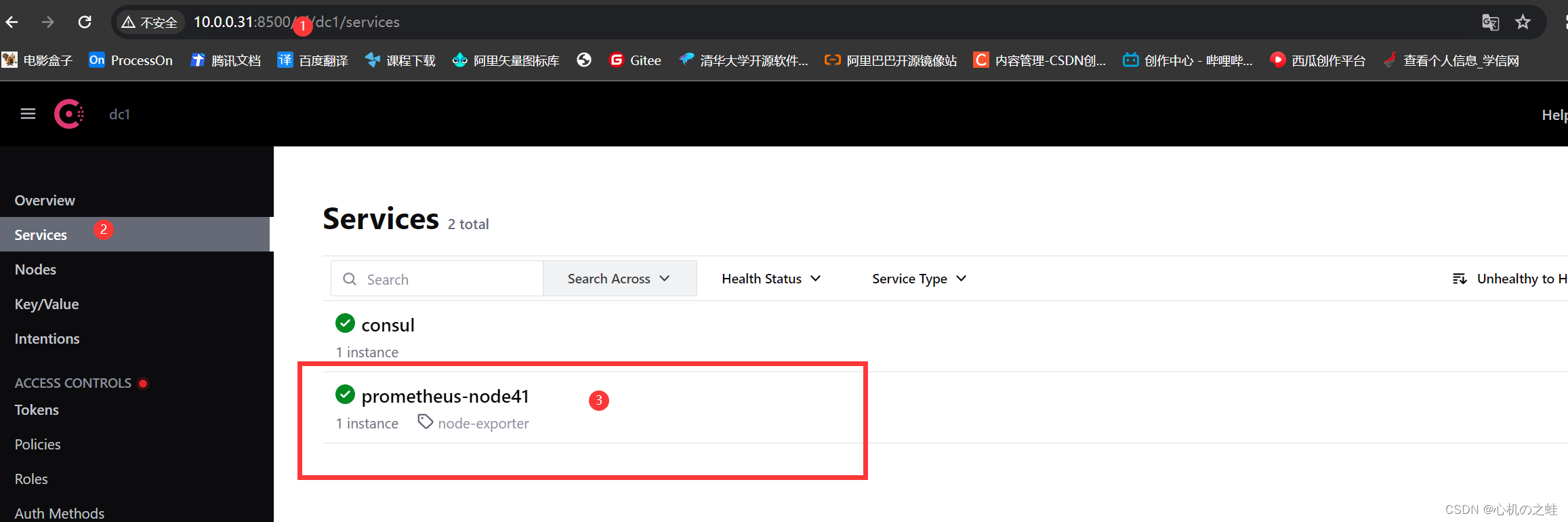Open the 阿里矢量图标库 bookmark

point(506,60)
